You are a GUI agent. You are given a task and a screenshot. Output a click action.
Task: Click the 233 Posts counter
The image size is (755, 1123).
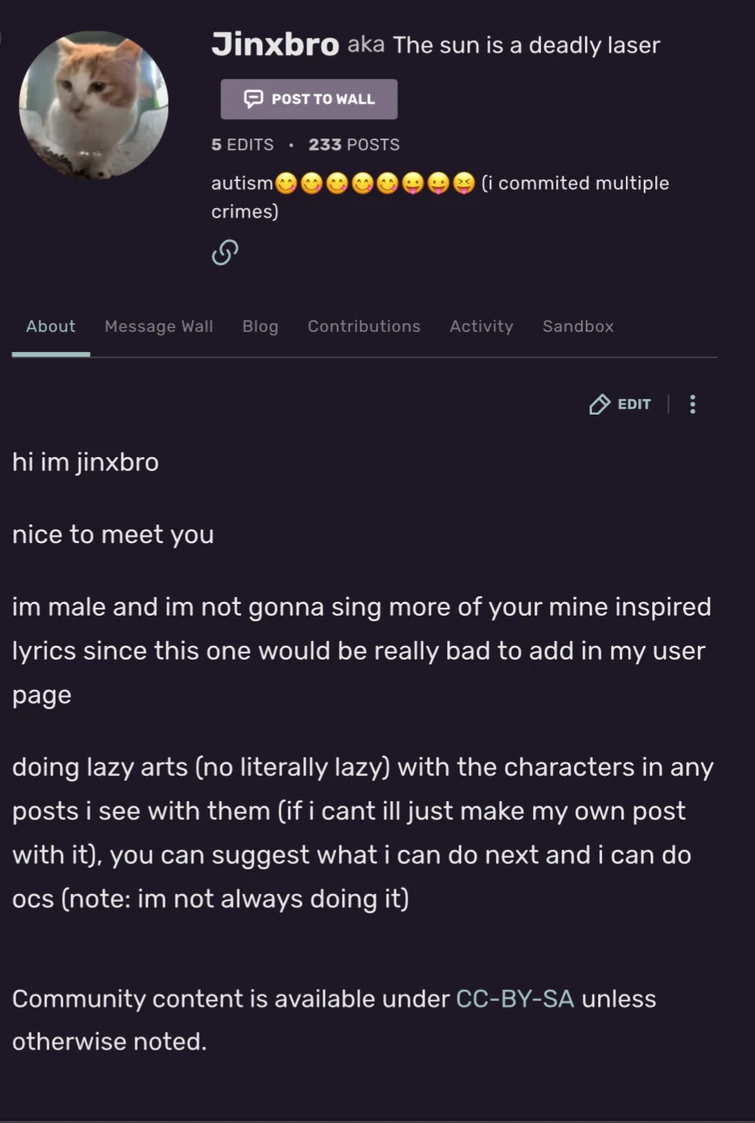click(354, 144)
